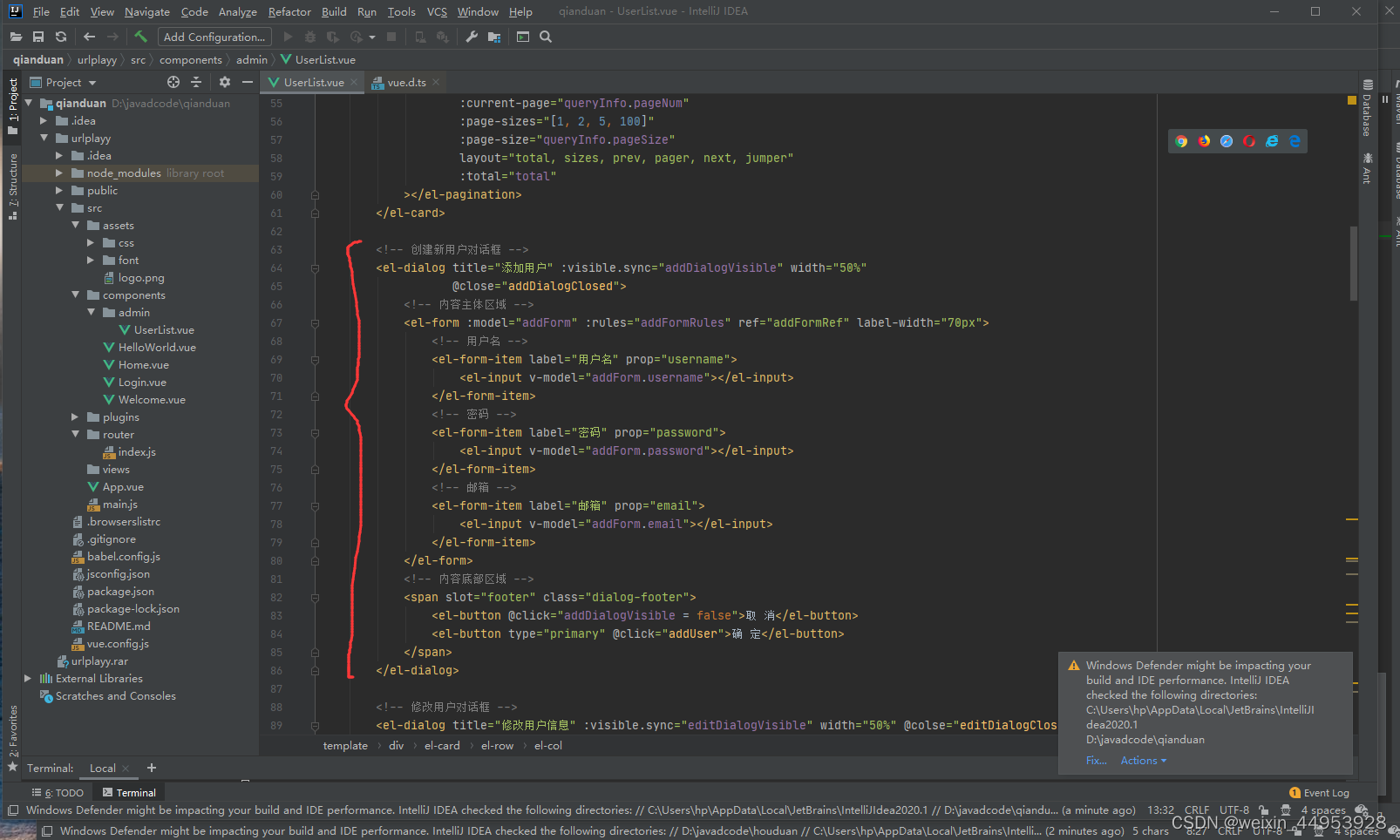Hide the Project panel with minus icon
The height and width of the screenshot is (840, 1400).
click(248, 82)
